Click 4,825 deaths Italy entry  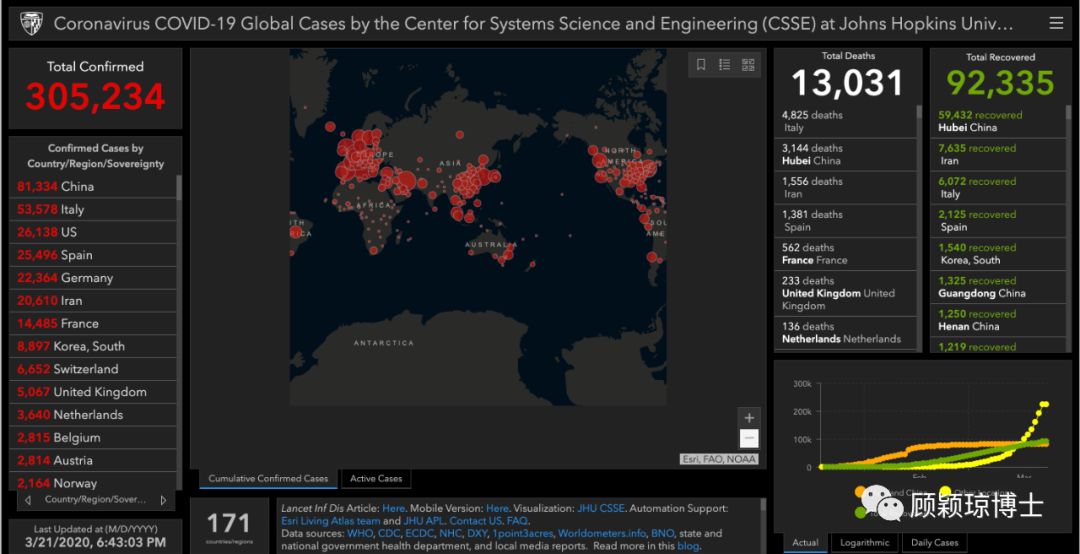tap(845, 121)
